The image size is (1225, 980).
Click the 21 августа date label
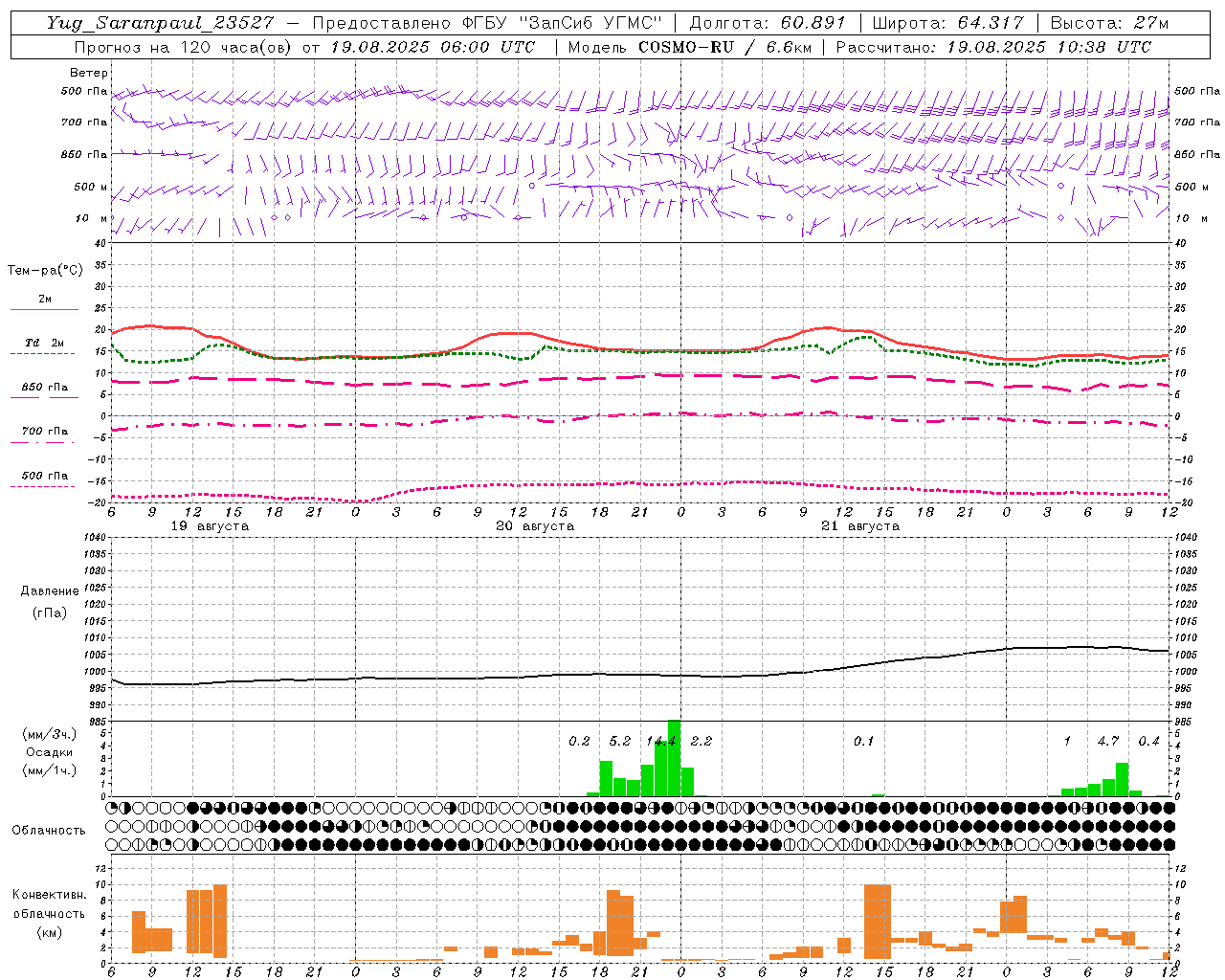coord(860,526)
